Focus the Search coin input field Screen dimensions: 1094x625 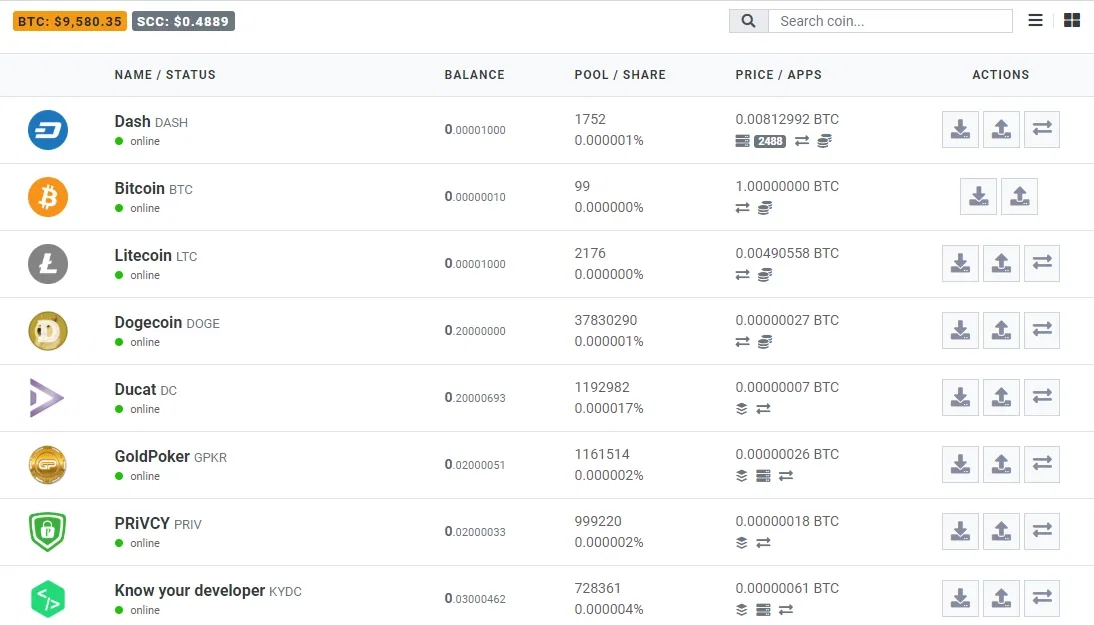[890, 21]
